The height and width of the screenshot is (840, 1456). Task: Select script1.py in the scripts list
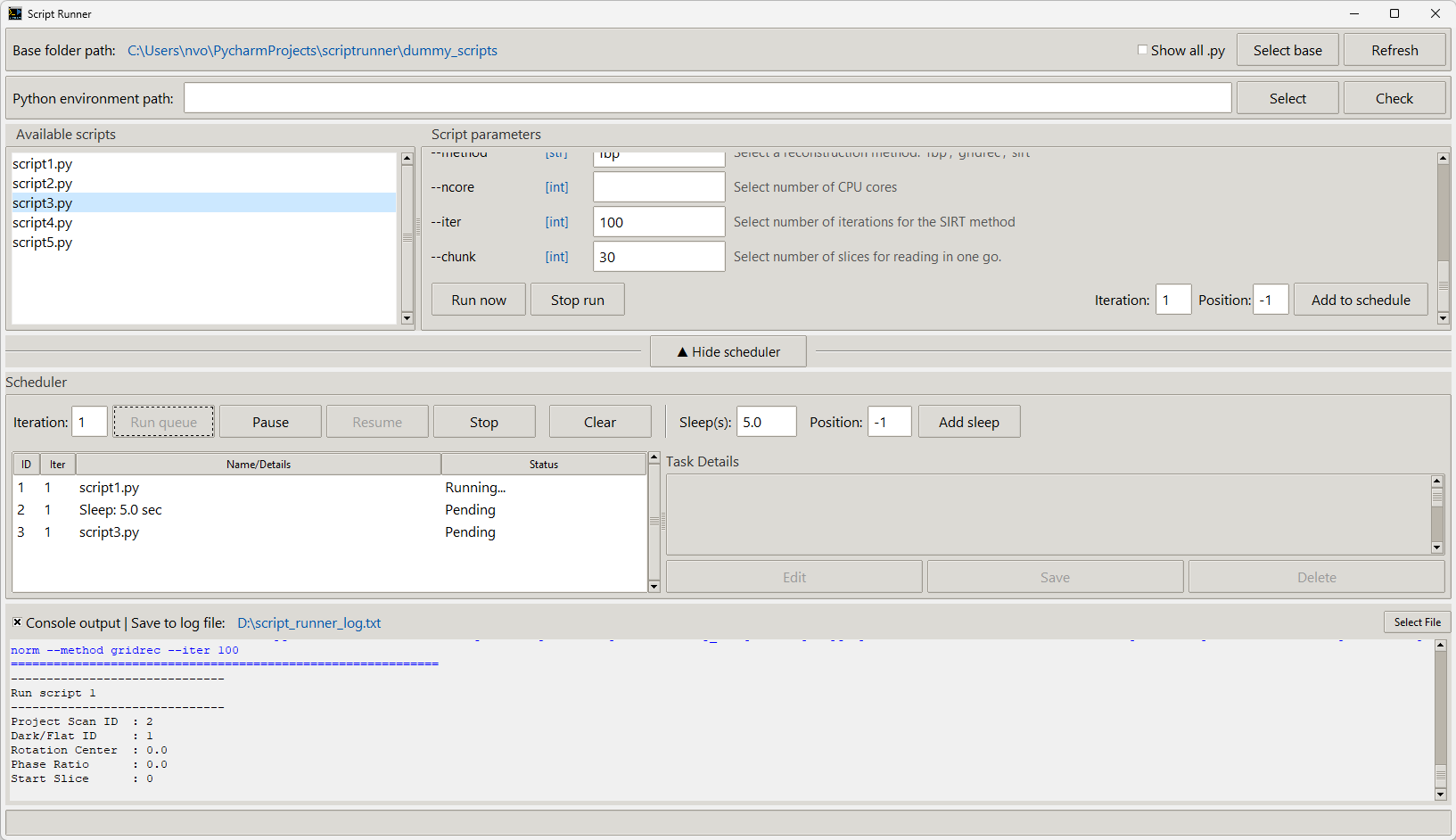[x=43, y=164]
